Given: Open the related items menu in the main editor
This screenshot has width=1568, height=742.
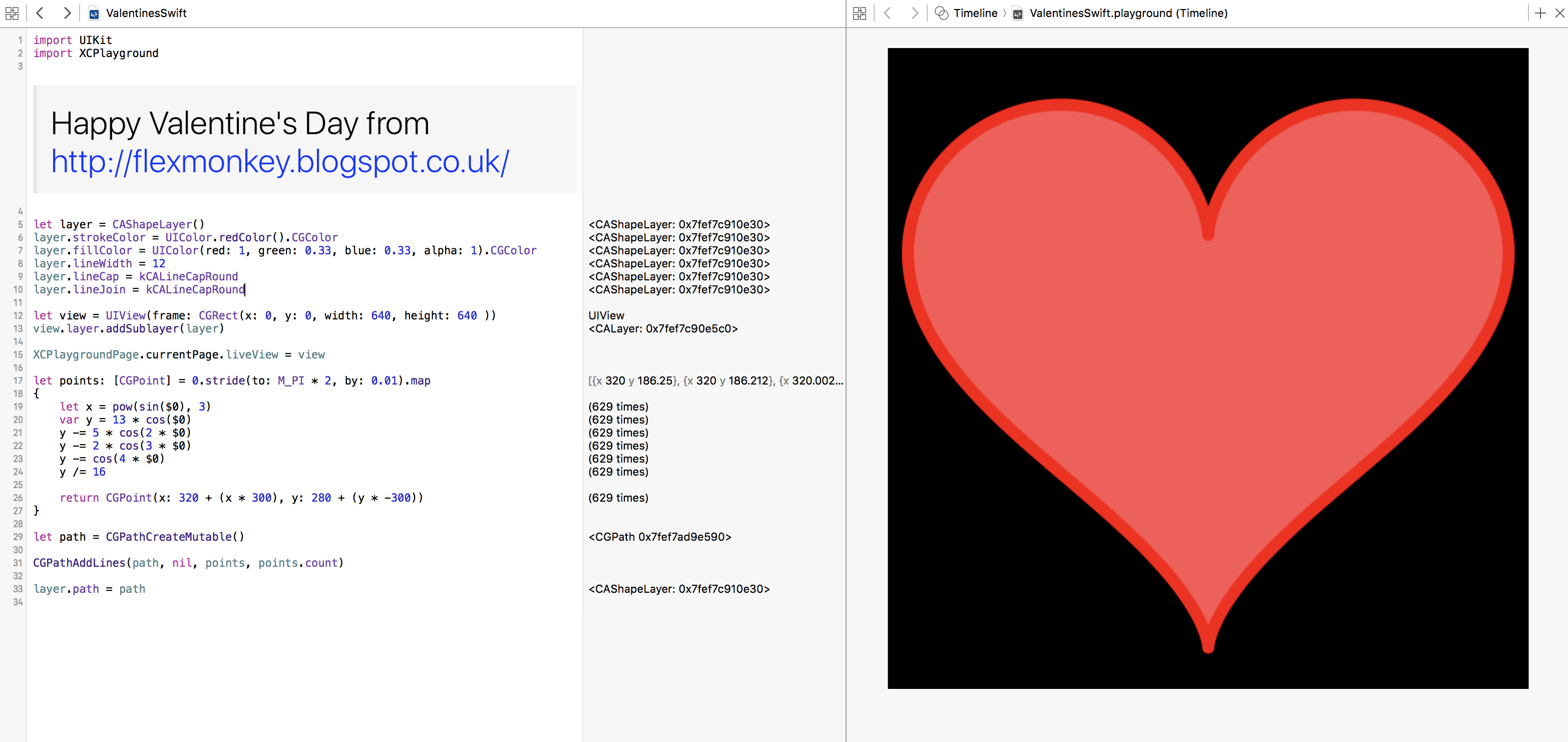Looking at the screenshot, I should tap(12, 13).
